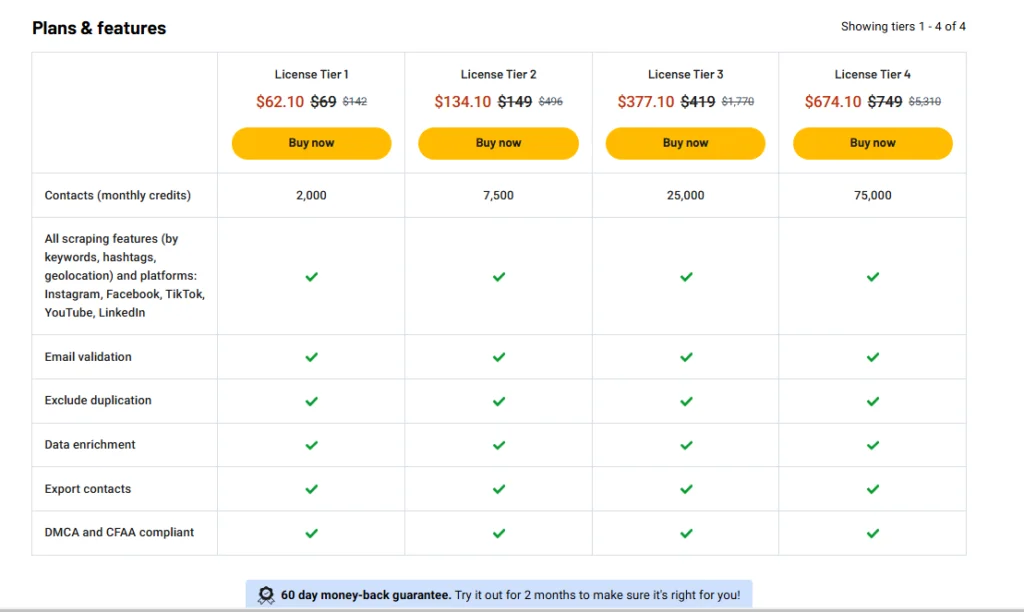1024x612 pixels.
Task: Click Tier 4 all scraping features checkmark
Action: point(872,276)
